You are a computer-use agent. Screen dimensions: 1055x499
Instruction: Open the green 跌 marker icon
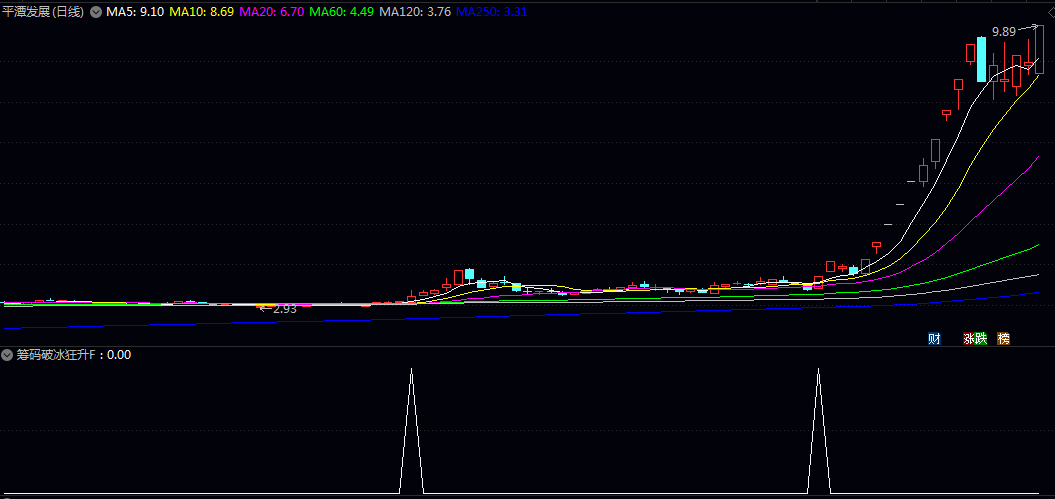[x=981, y=339]
